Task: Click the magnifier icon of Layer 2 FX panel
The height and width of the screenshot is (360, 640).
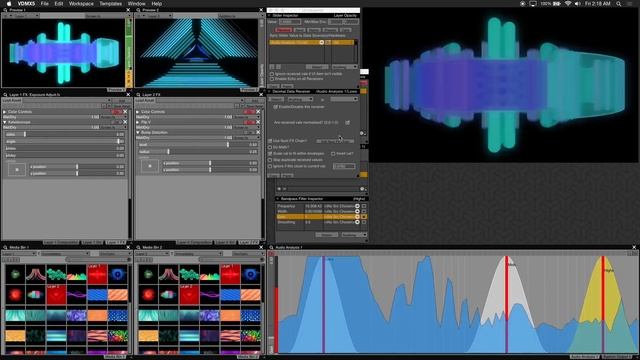Action: point(138,94)
